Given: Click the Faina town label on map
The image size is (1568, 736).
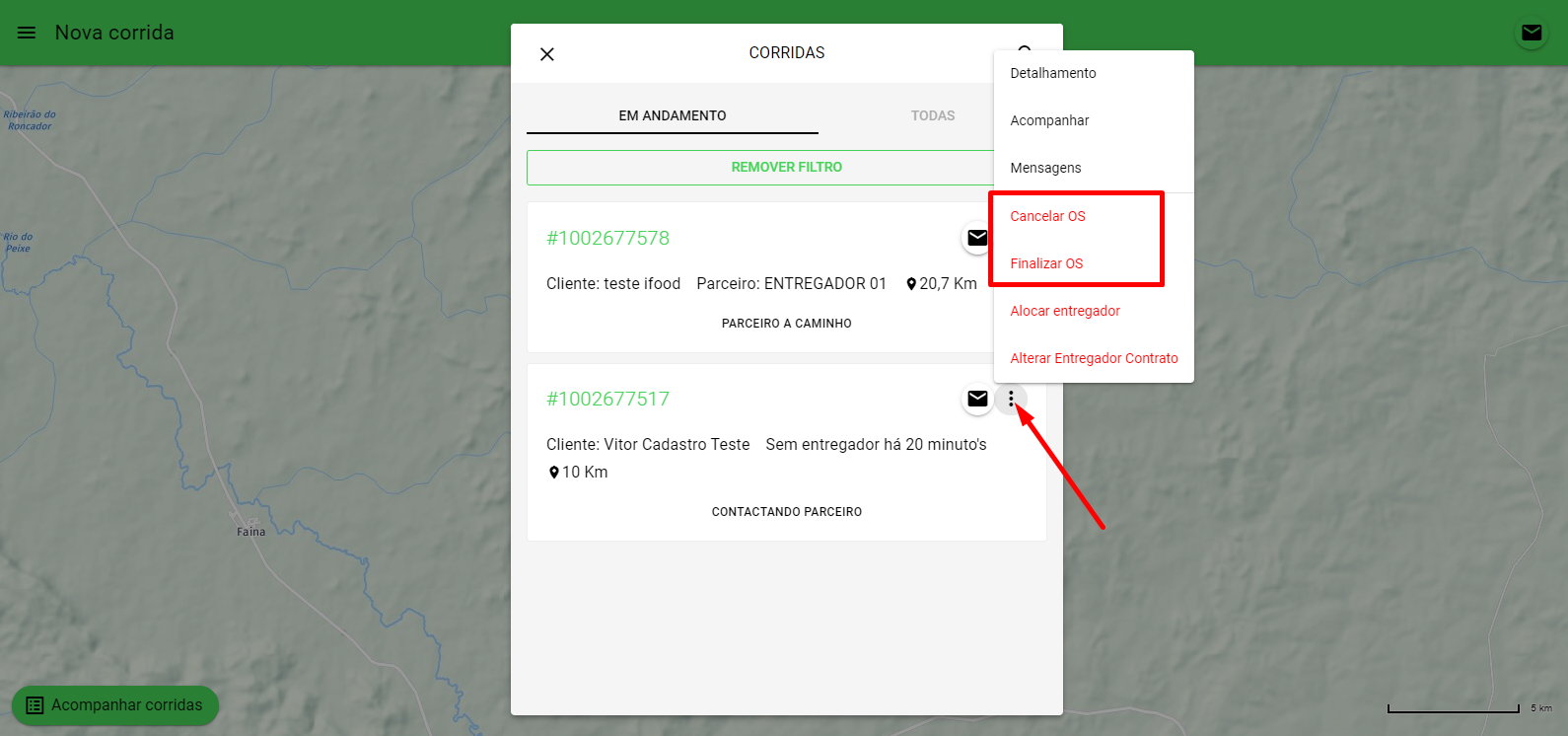Looking at the screenshot, I should [250, 532].
